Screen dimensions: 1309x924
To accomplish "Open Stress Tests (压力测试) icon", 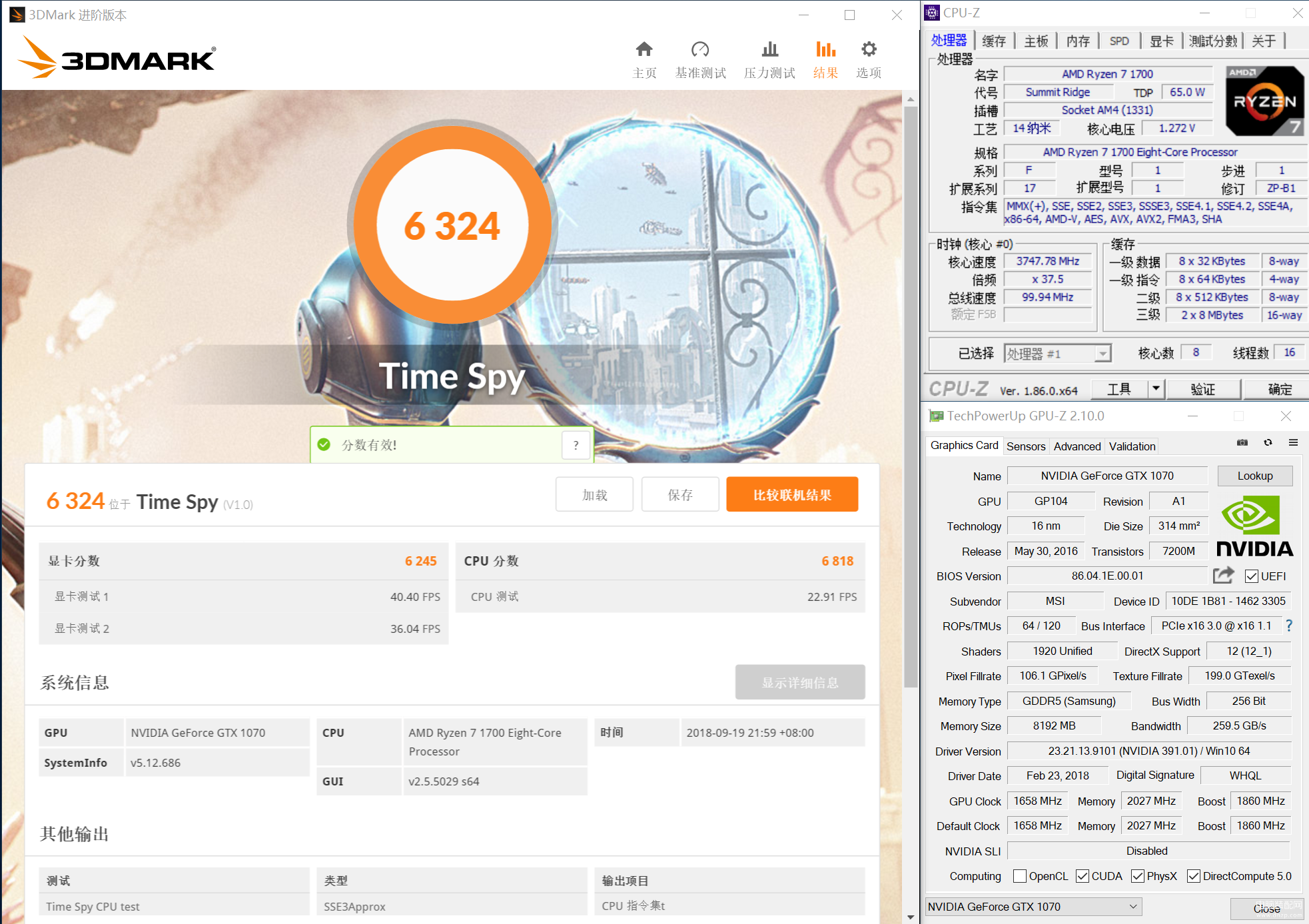I will [769, 49].
